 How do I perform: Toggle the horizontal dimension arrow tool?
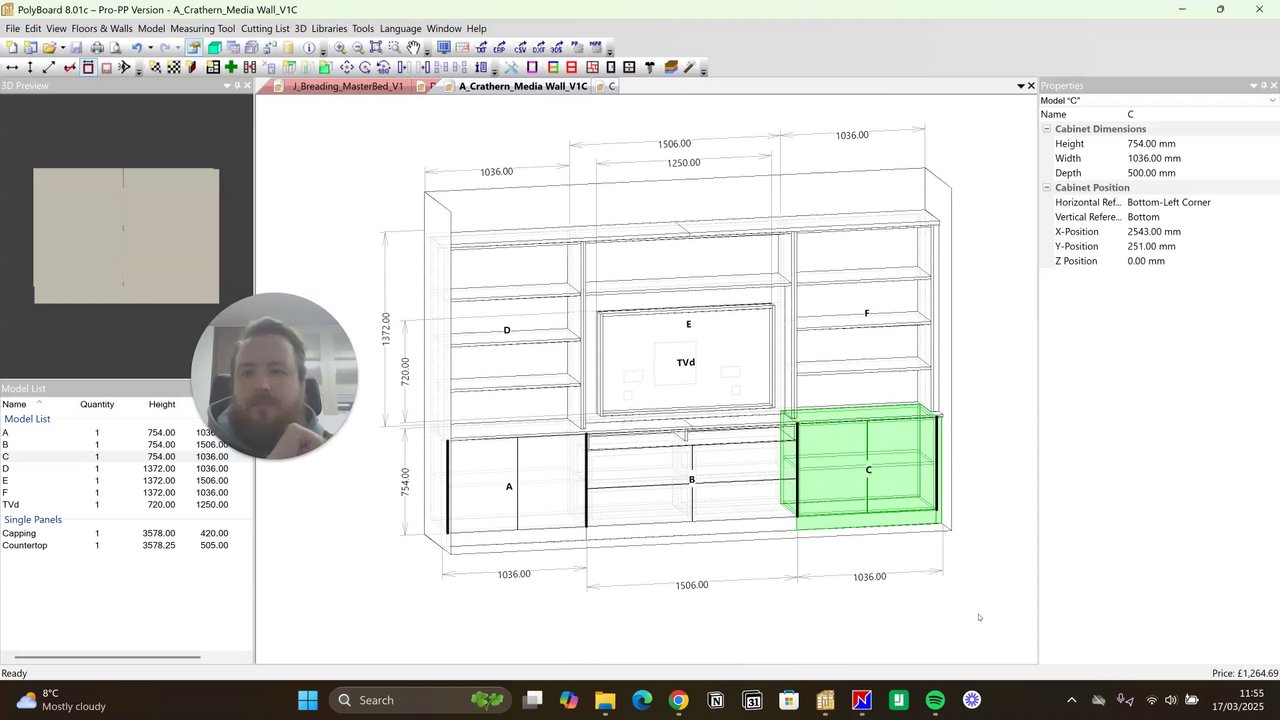coord(12,67)
